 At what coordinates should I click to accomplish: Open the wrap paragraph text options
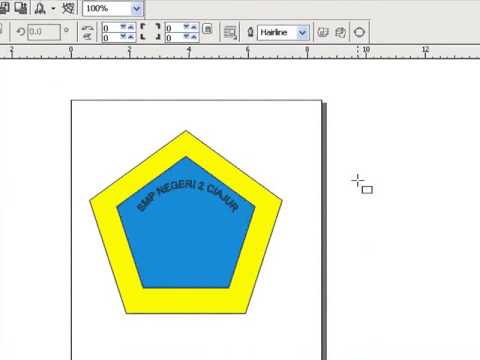[231, 33]
